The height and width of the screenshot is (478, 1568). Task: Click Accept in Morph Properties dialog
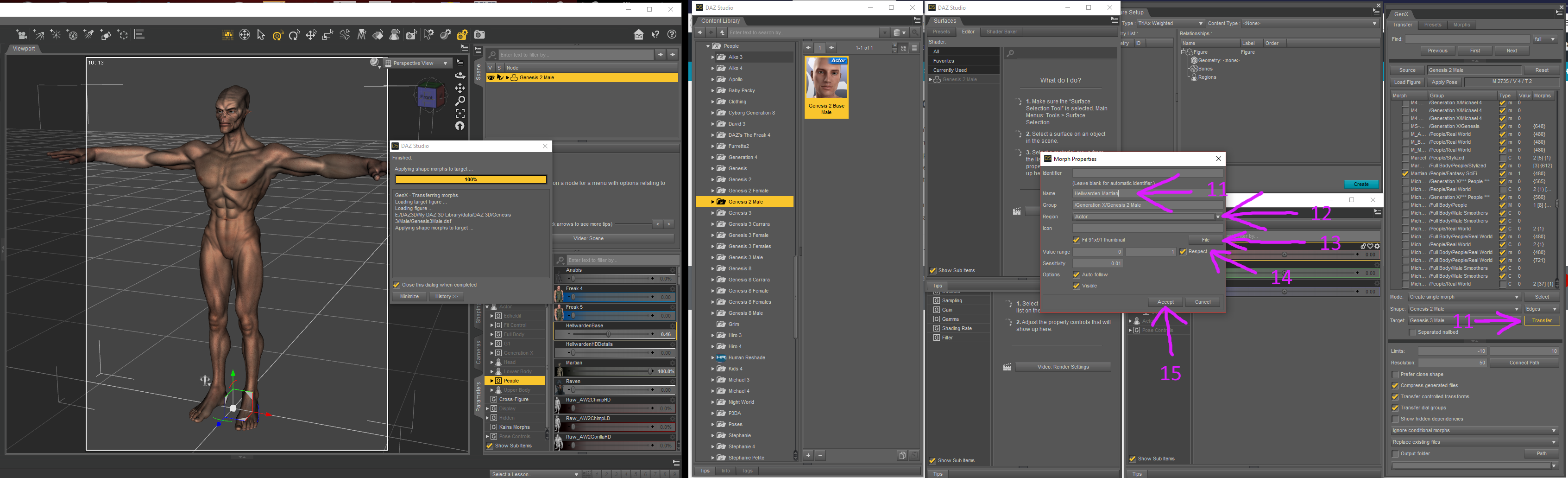(1165, 302)
